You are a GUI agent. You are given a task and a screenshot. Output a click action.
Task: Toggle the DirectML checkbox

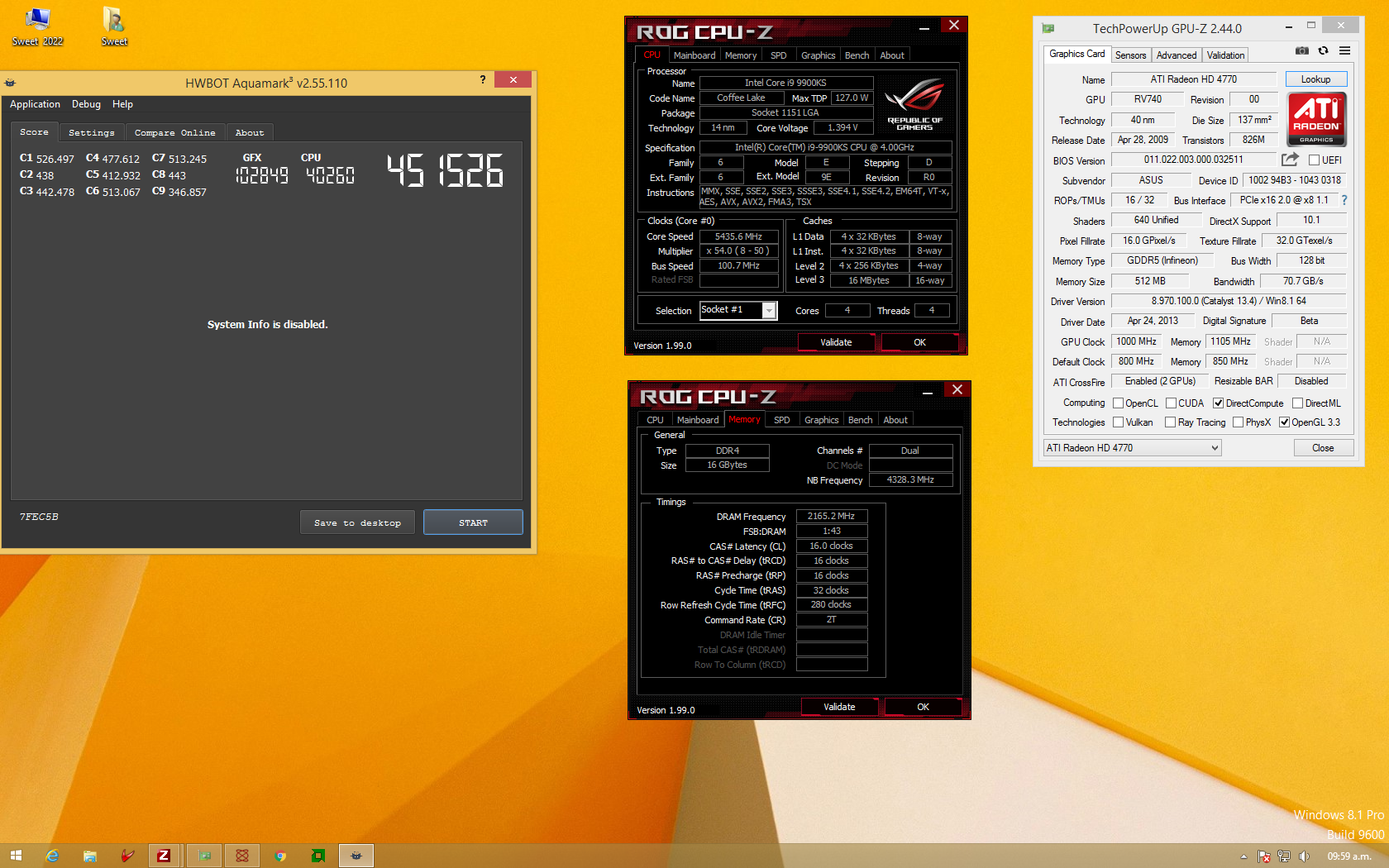coord(1297,403)
